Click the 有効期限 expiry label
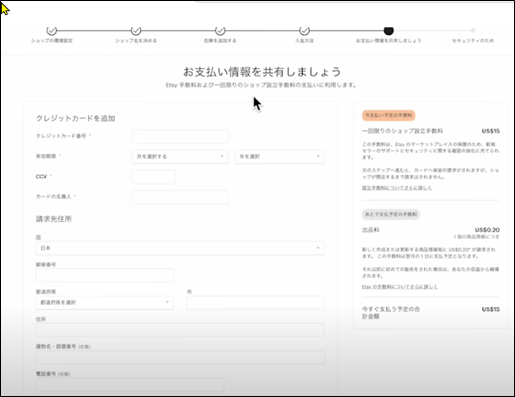Screen dimensions: 515x397 coord(46,156)
